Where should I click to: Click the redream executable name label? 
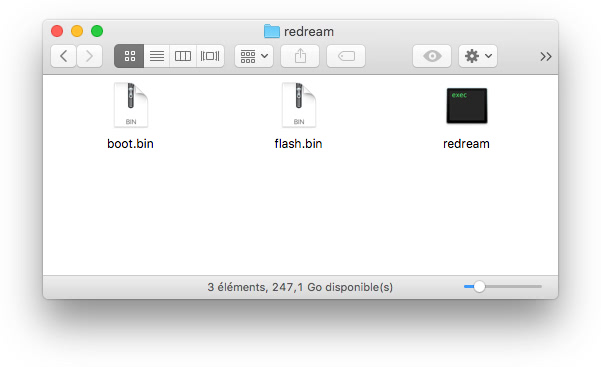click(x=466, y=144)
